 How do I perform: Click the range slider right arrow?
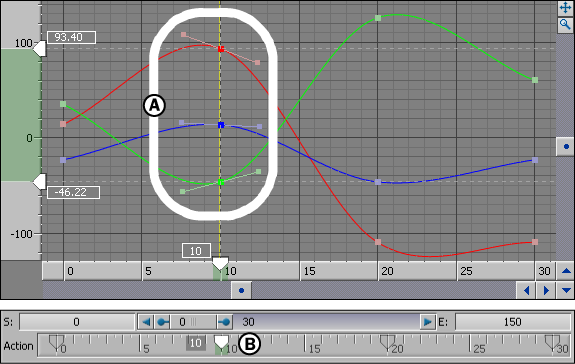coord(428,322)
